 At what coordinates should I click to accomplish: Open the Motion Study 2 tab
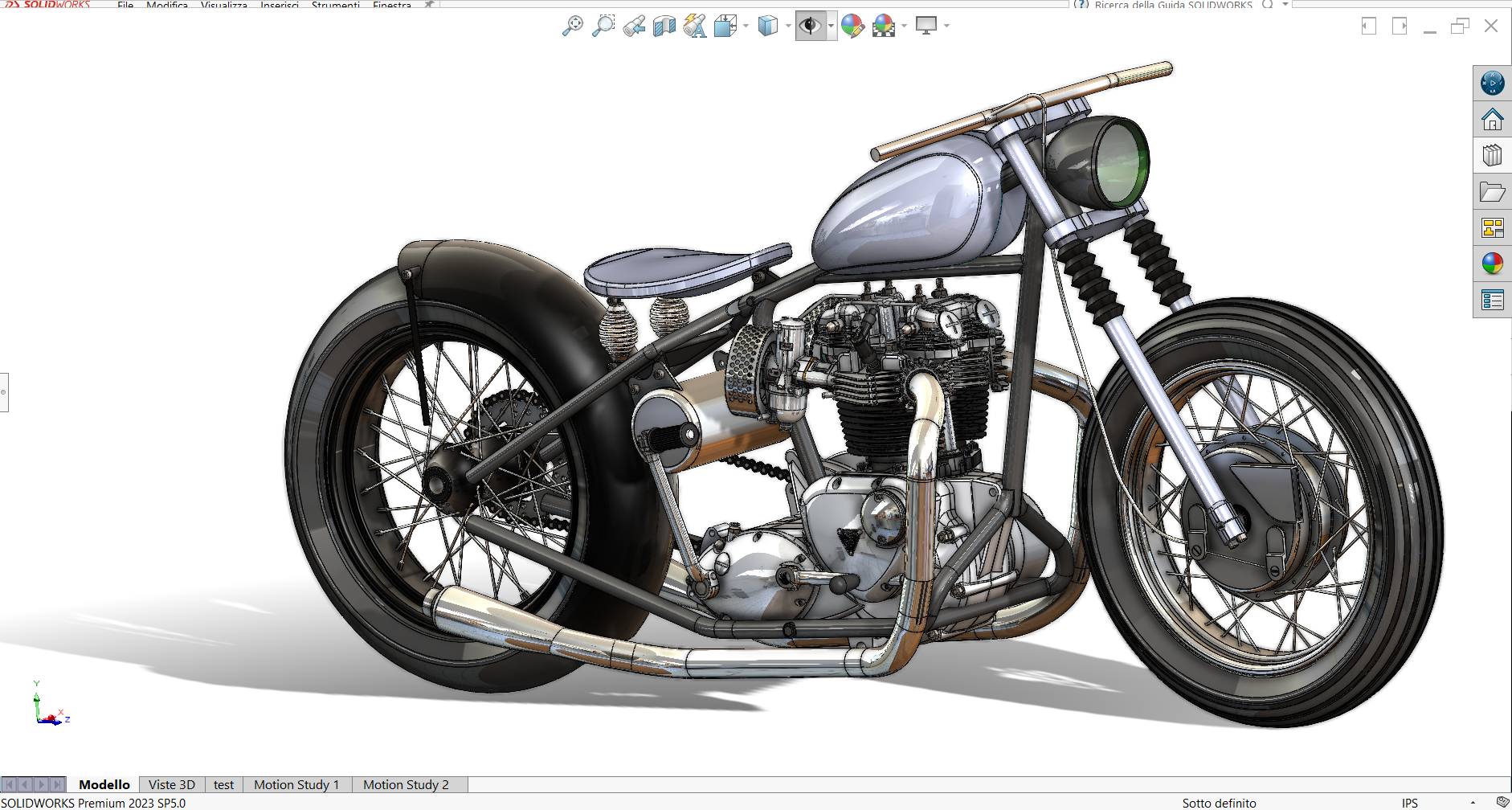(406, 785)
